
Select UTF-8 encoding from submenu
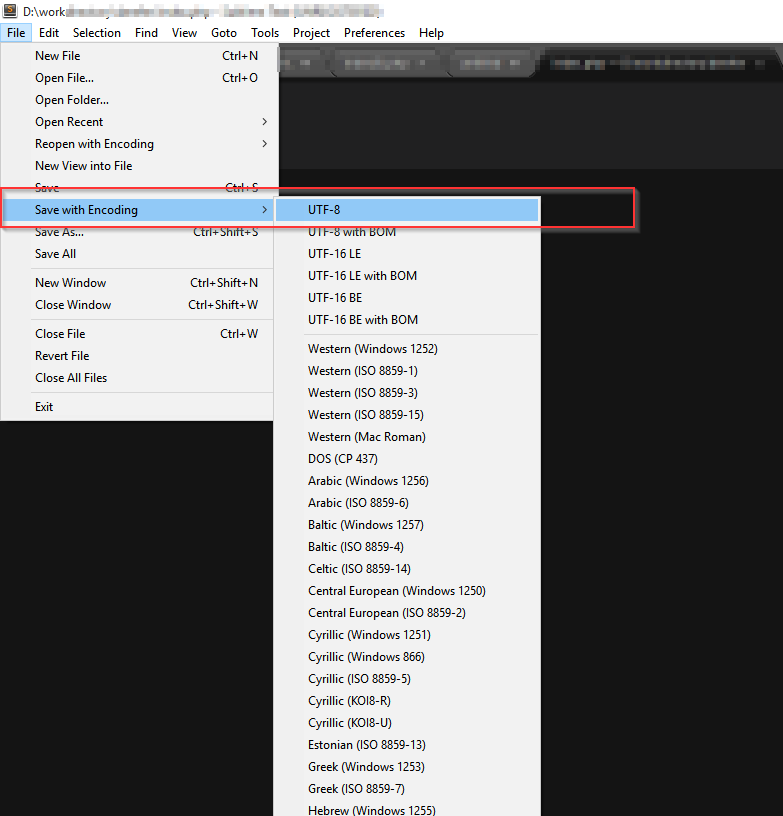(324, 210)
